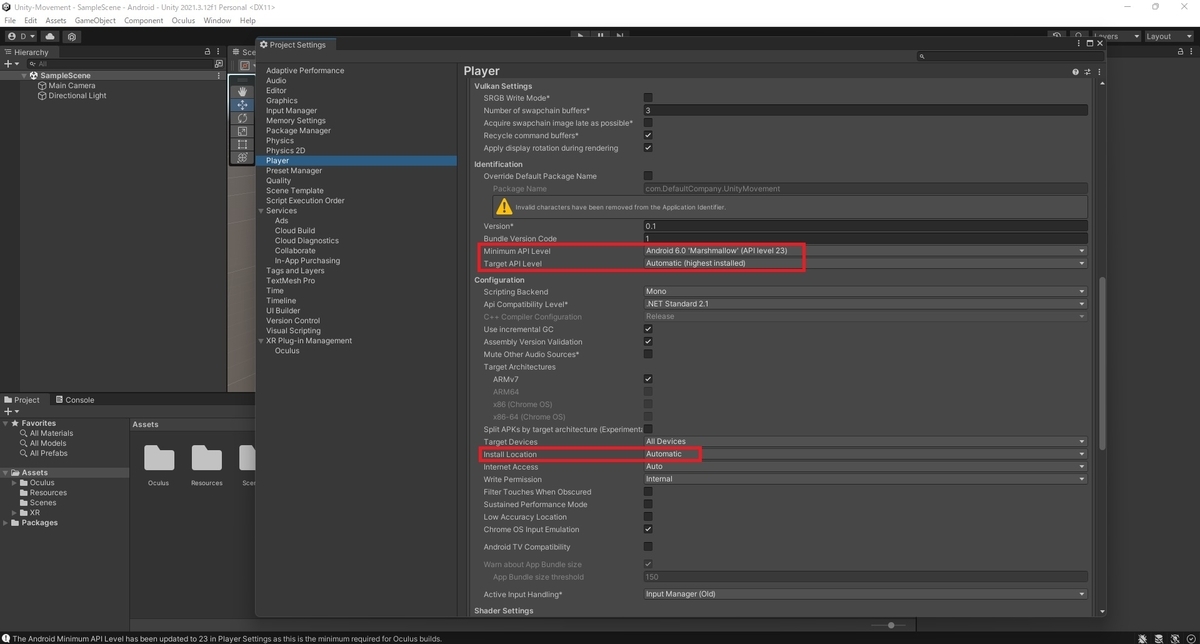1200x644 pixels.
Task: Toggle SRGB Write Mode checkbox
Action: [x=648, y=98]
